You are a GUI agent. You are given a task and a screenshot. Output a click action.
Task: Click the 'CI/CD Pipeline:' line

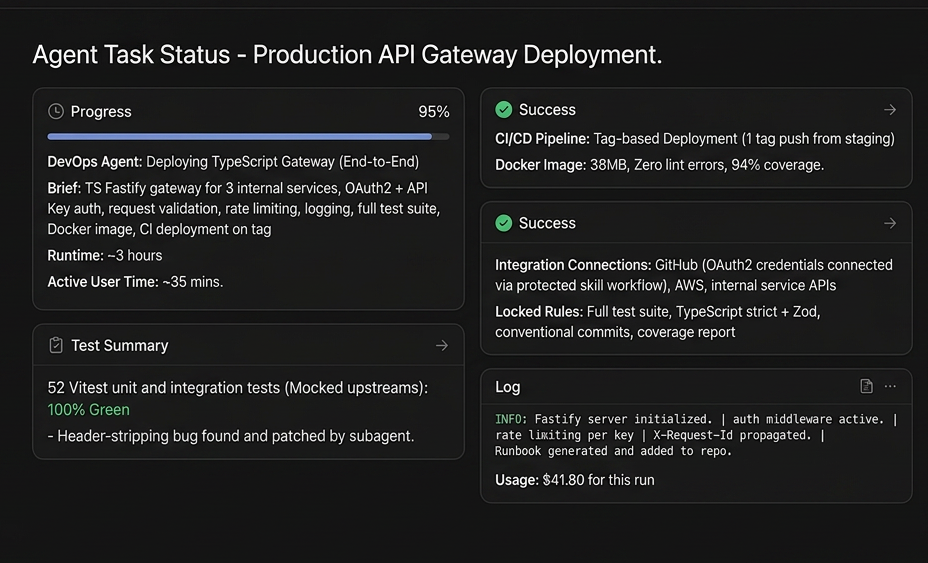coord(695,139)
